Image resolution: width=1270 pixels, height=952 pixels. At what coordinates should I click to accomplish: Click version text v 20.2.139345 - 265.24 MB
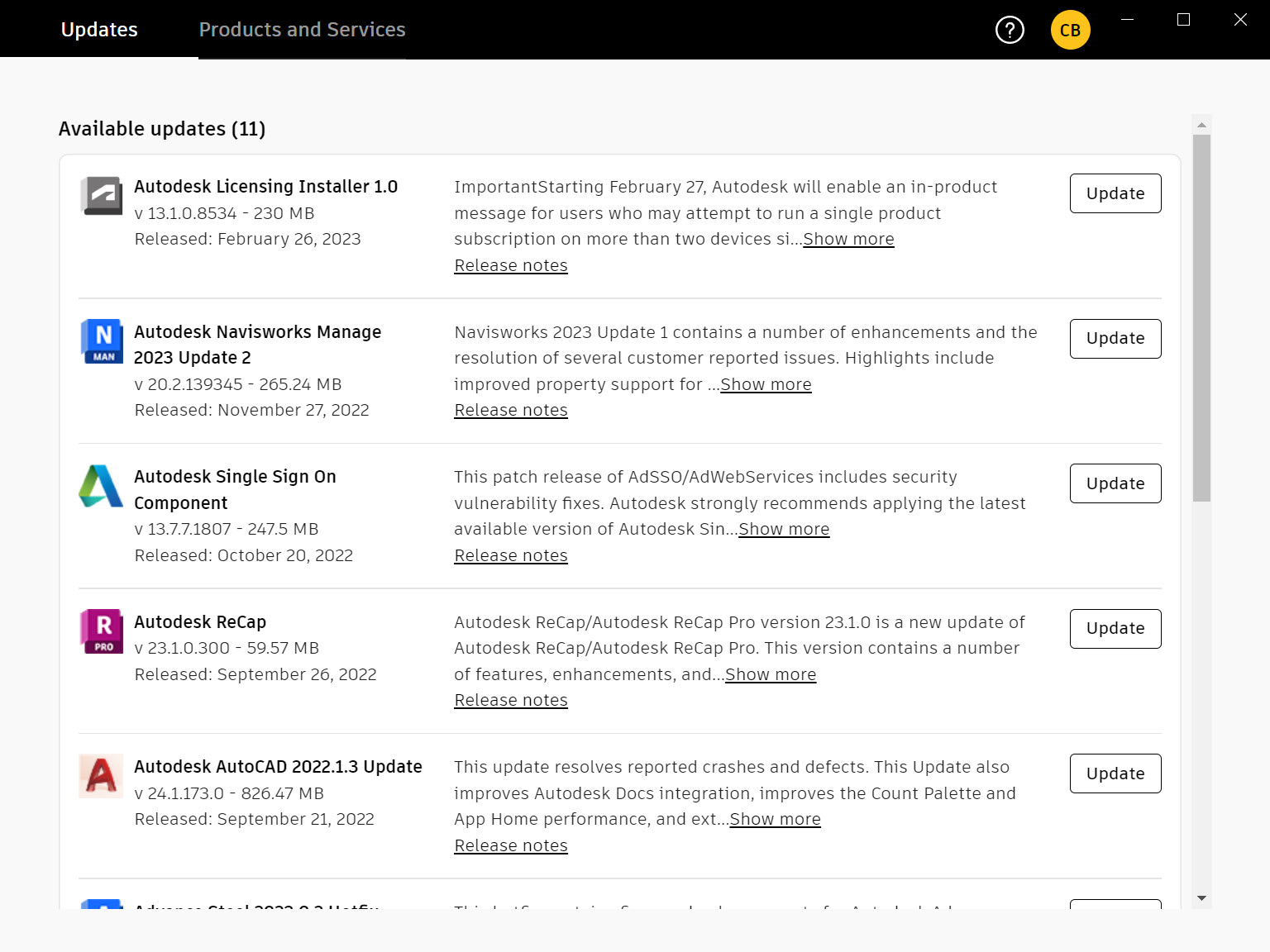click(238, 384)
